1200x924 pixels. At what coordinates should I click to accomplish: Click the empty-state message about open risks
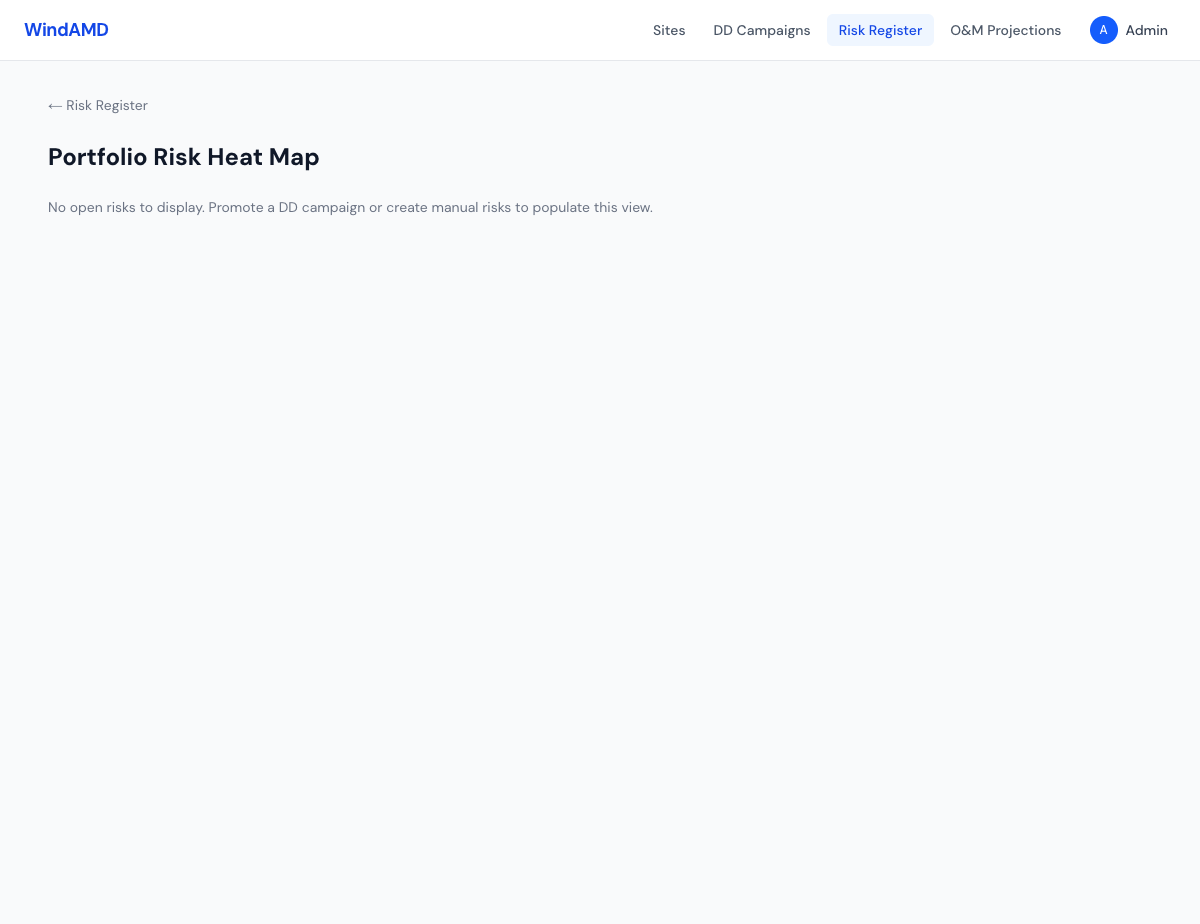click(350, 207)
